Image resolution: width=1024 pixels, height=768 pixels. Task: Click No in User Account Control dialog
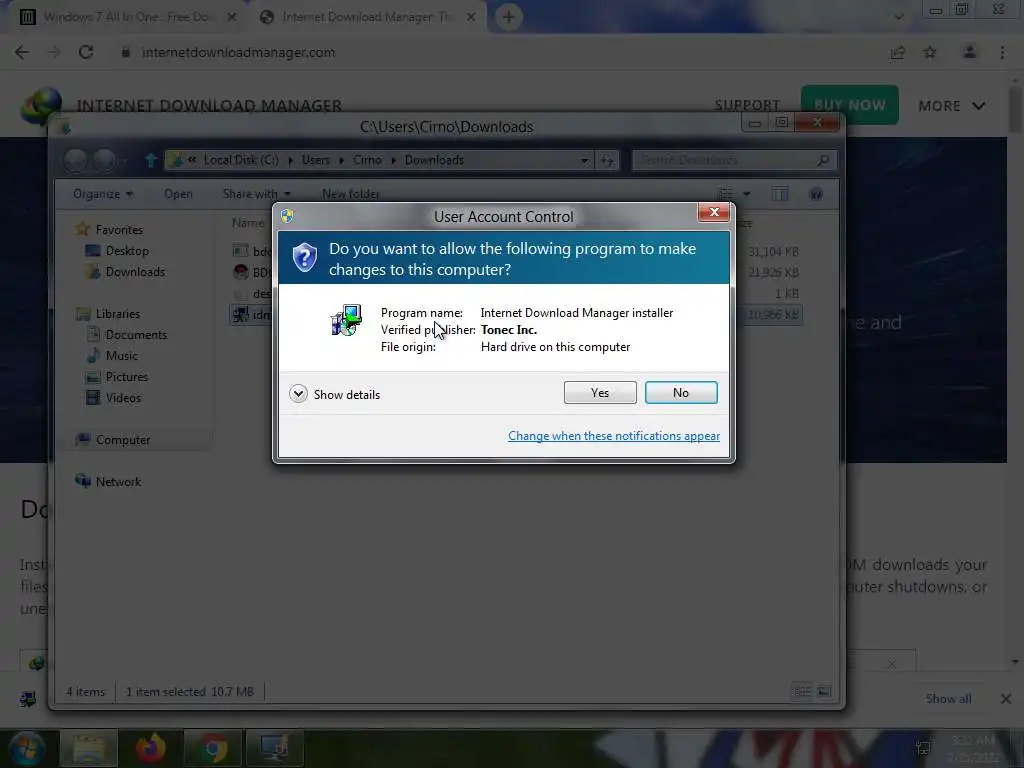coord(681,392)
